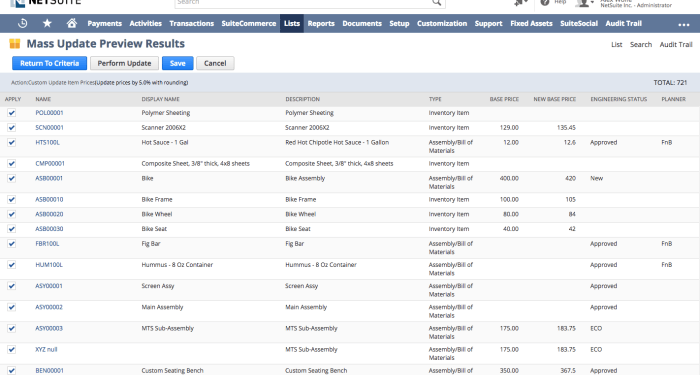This screenshot has width=700, height=375.
Task: Open item POL00001
Action: click(x=49, y=113)
